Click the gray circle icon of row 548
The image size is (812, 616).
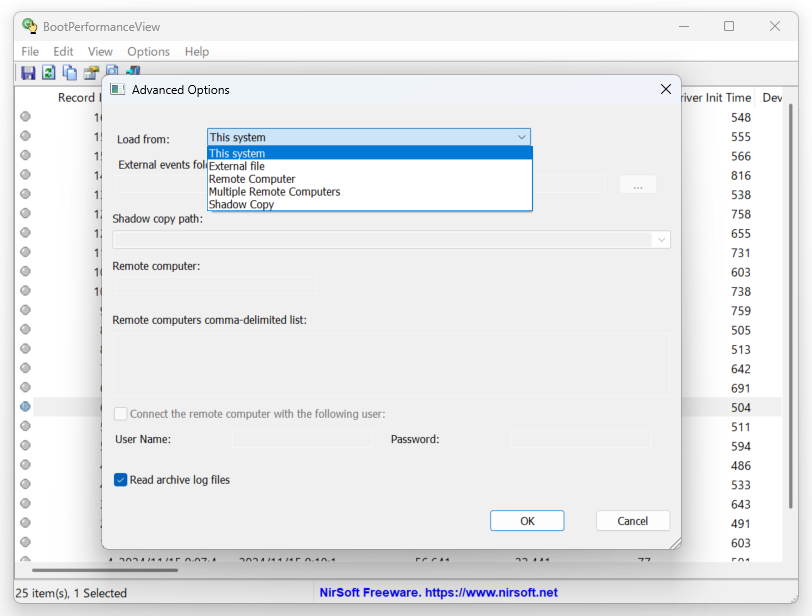[x=25, y=116]
